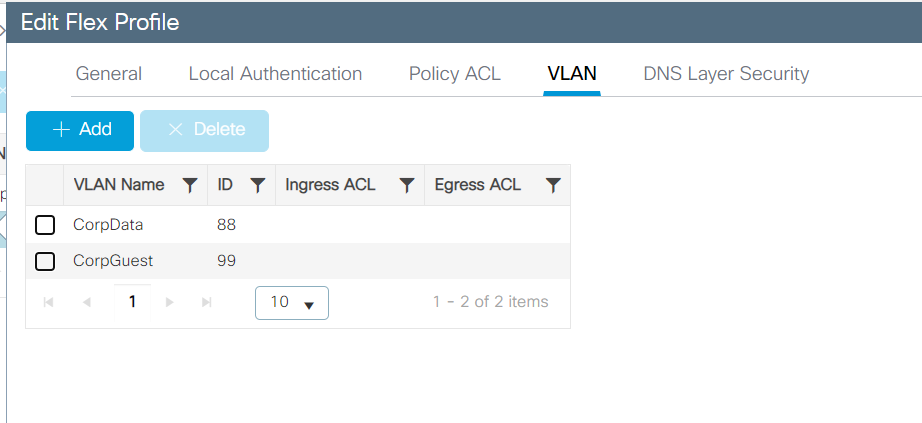Go to previous page arrow icon
This screenshot has width=922, height=423.
click(87, 302)
